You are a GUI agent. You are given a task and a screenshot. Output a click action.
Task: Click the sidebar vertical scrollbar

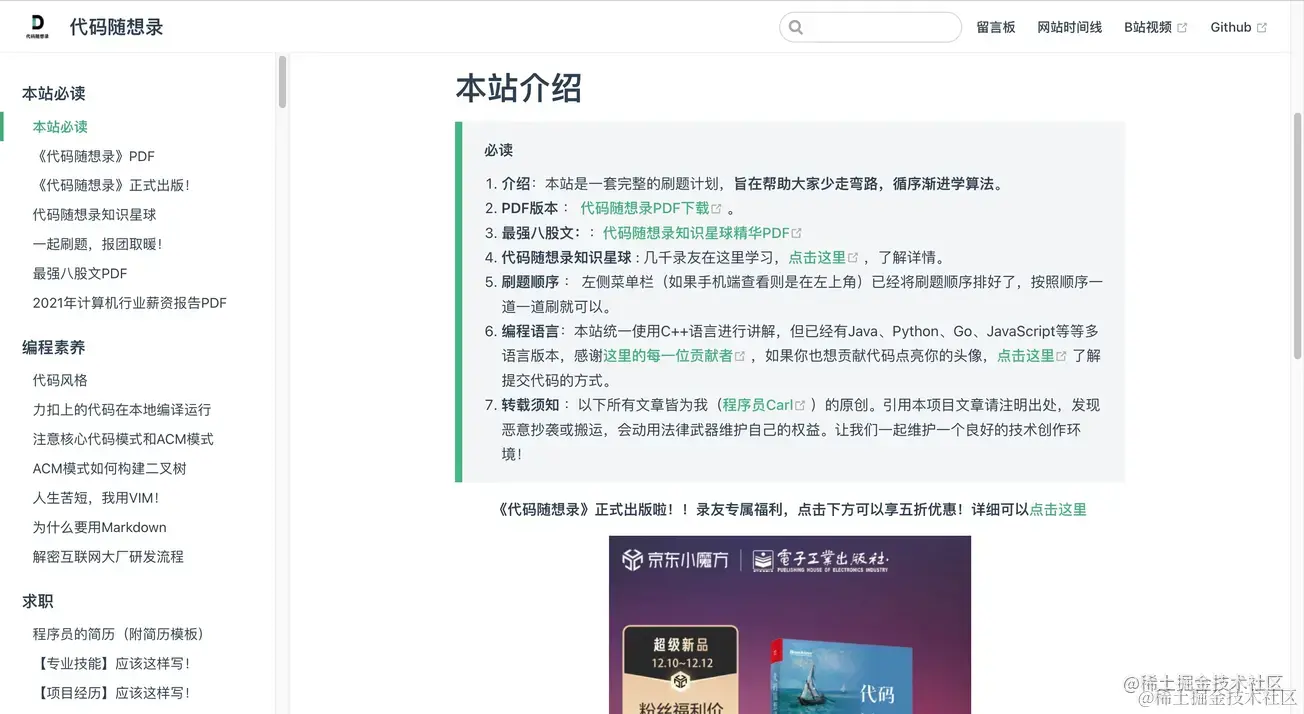pyautogui.click(x=283, y=82)
